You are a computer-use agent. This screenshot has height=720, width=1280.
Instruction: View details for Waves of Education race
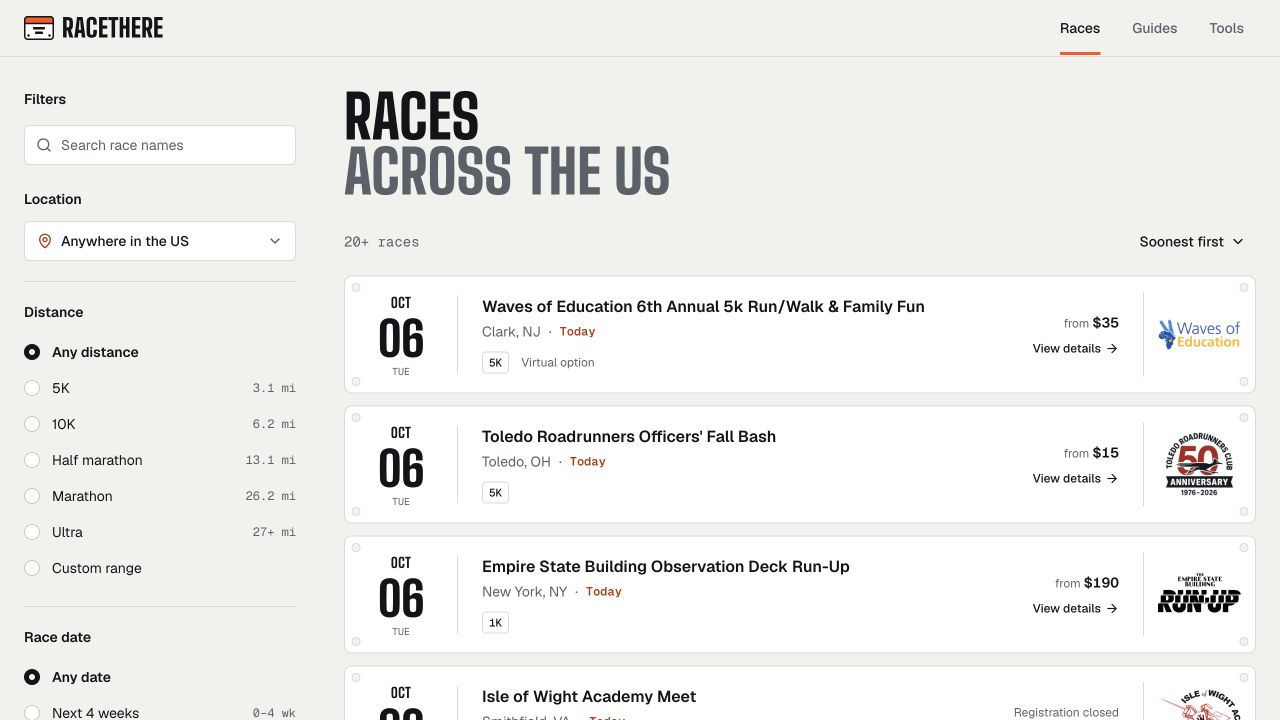1076,349
